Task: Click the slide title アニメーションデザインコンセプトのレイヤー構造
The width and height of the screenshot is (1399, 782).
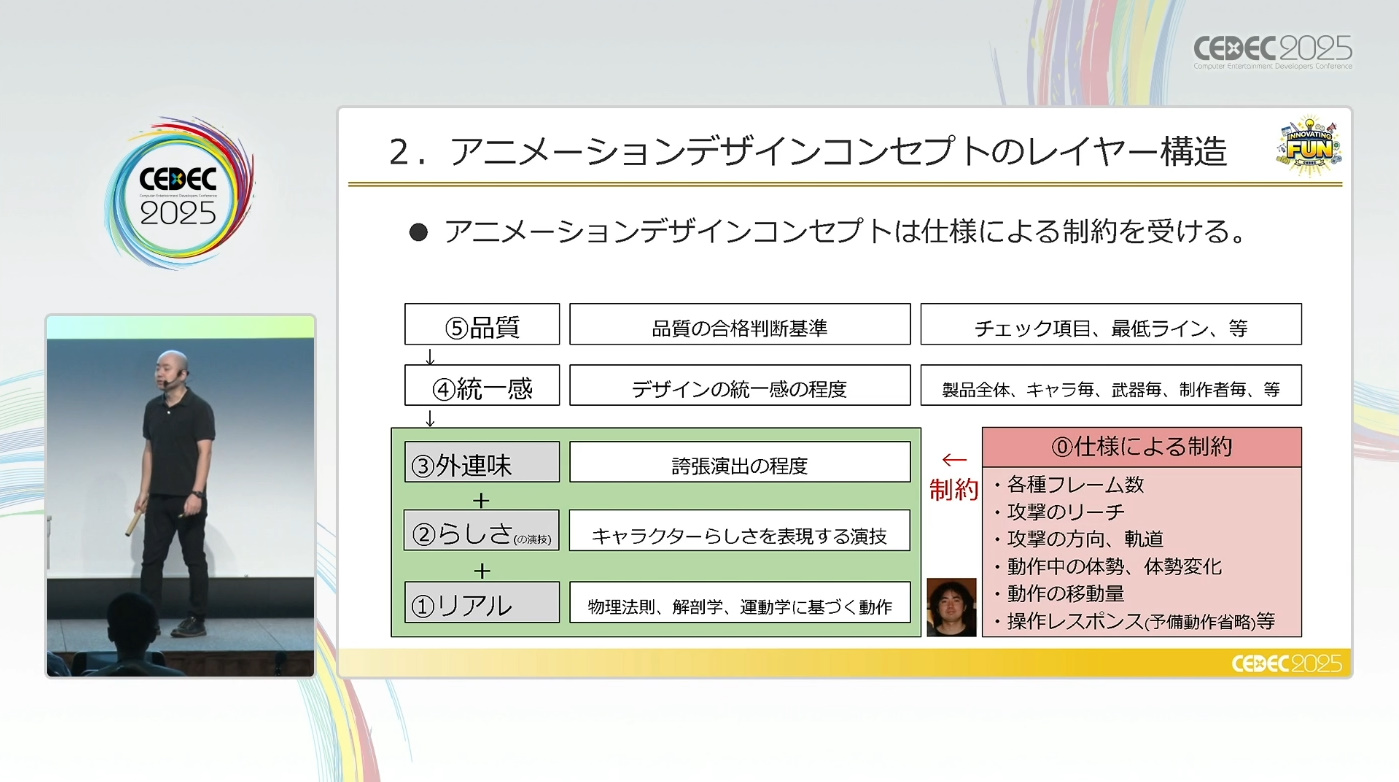Action: 808,152
